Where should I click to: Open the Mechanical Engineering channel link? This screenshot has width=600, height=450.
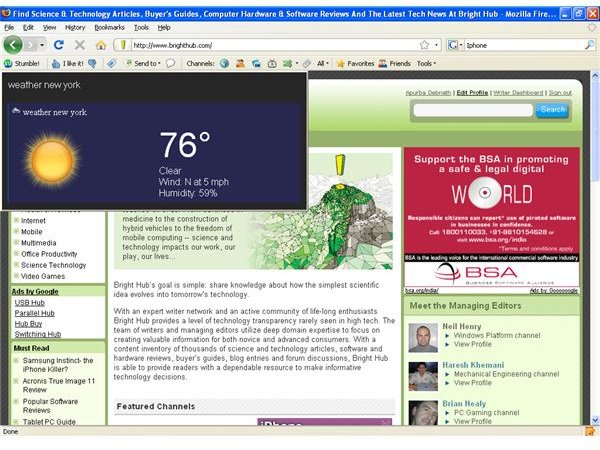coord(507,374)
